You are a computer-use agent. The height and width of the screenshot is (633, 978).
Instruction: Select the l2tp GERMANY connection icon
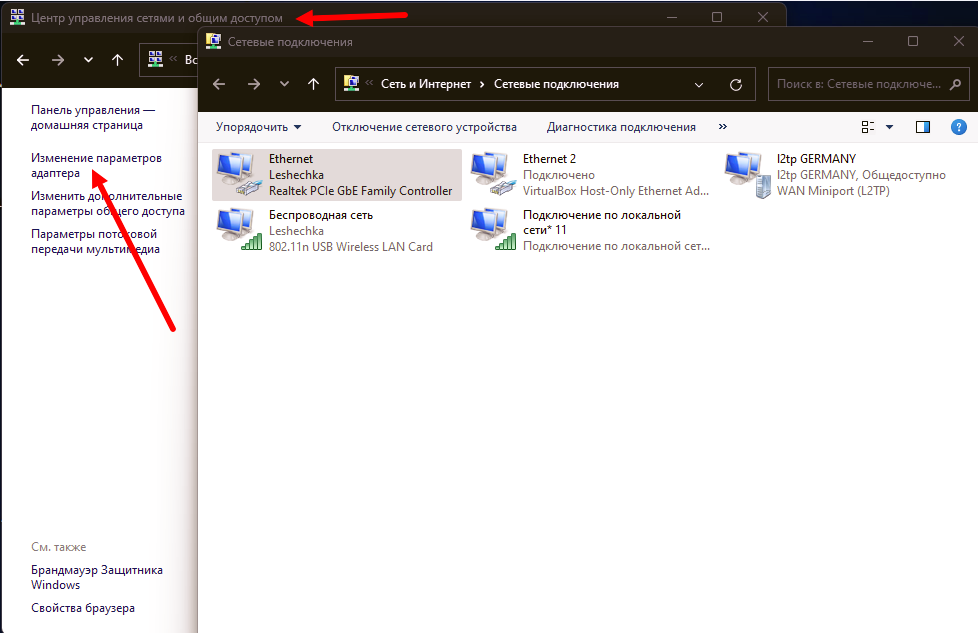click(747, 175)
